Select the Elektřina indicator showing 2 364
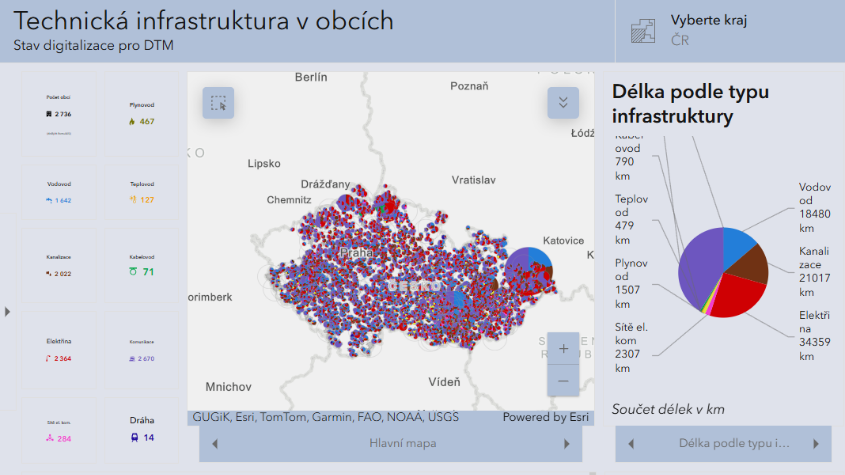The height and width of the screenshot is (475, 845). click(x=58, y=350)
